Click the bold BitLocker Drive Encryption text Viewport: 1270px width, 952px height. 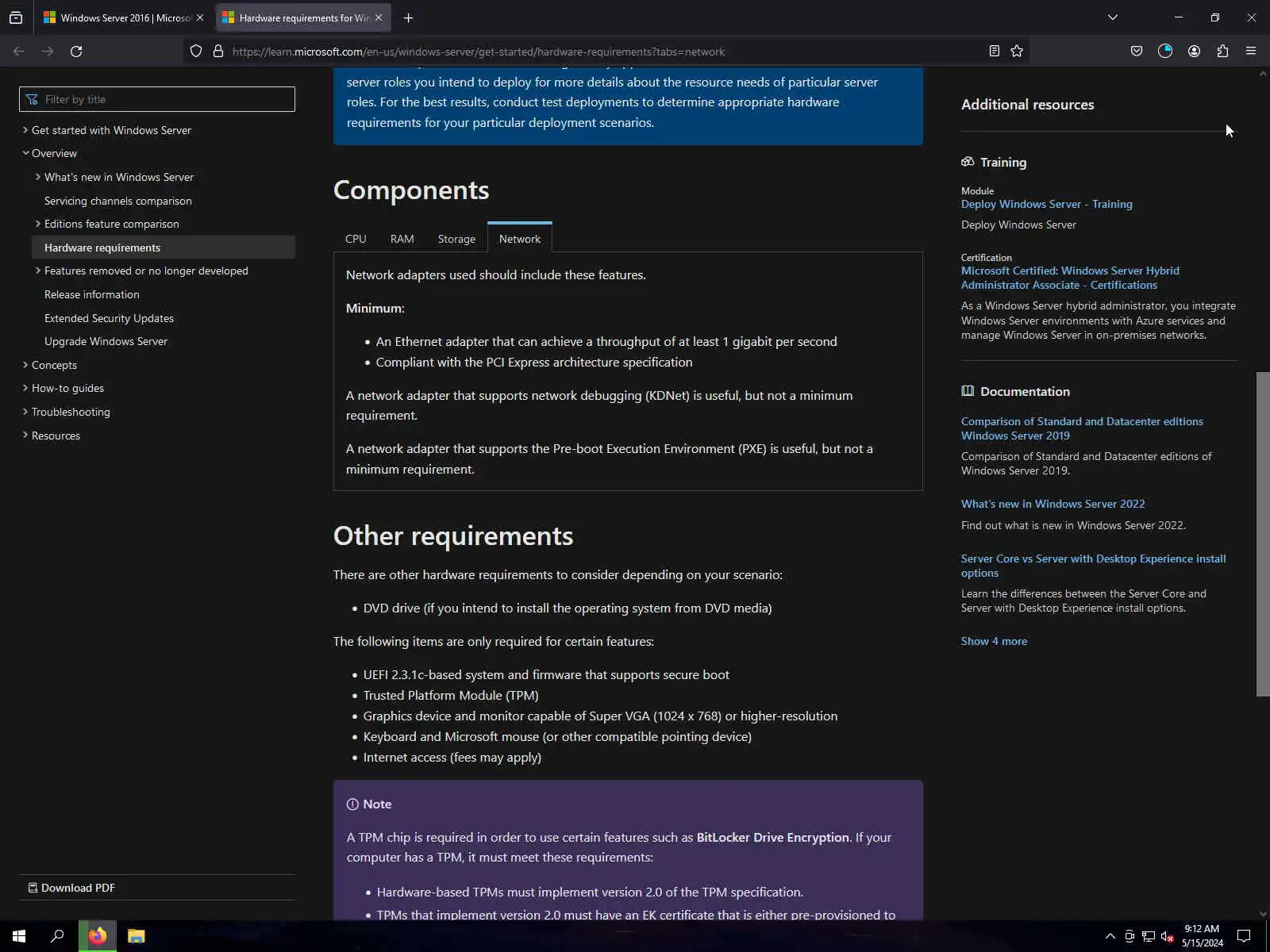tap(773, 837)
